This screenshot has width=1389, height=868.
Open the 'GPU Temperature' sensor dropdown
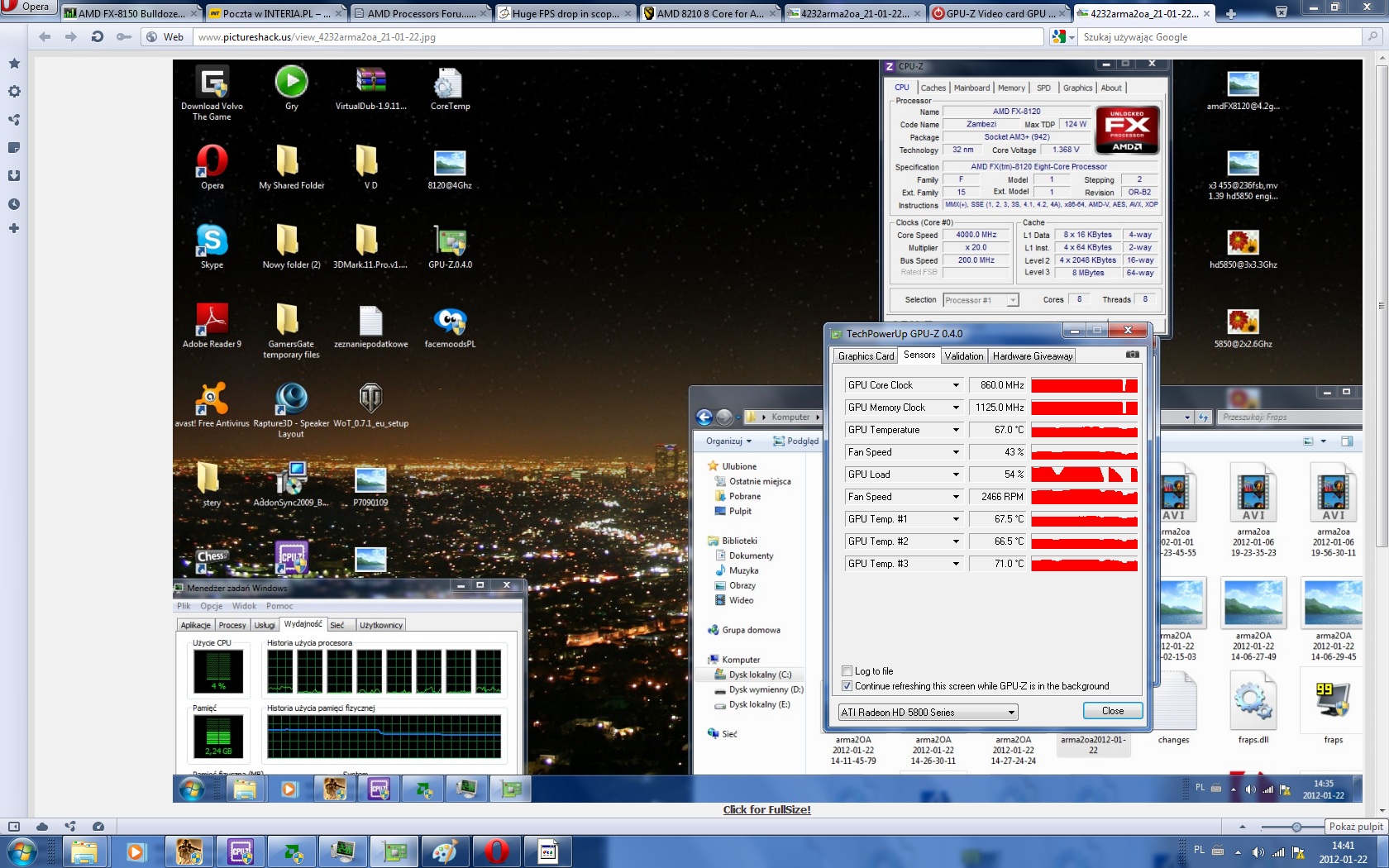pos(956,429)
